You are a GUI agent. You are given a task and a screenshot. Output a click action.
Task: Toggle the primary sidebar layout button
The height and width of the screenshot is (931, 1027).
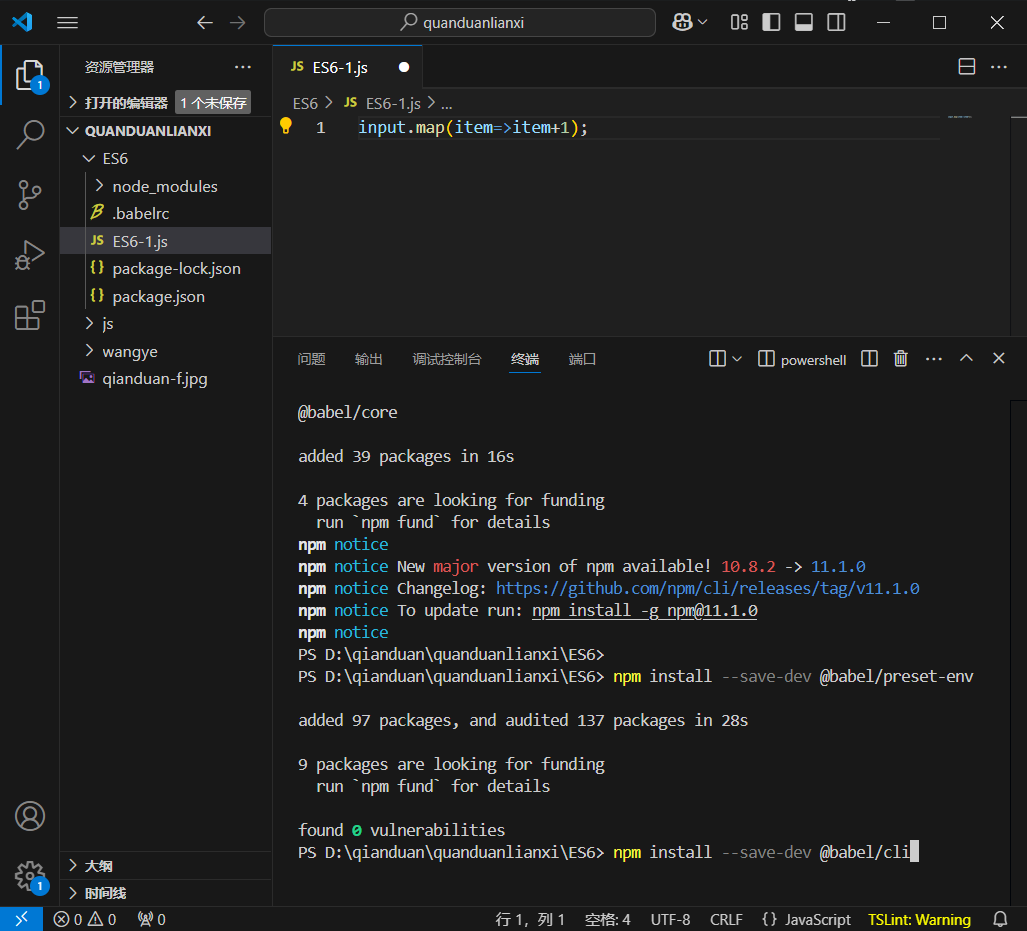pyautogui.click(x=771, y=22)
